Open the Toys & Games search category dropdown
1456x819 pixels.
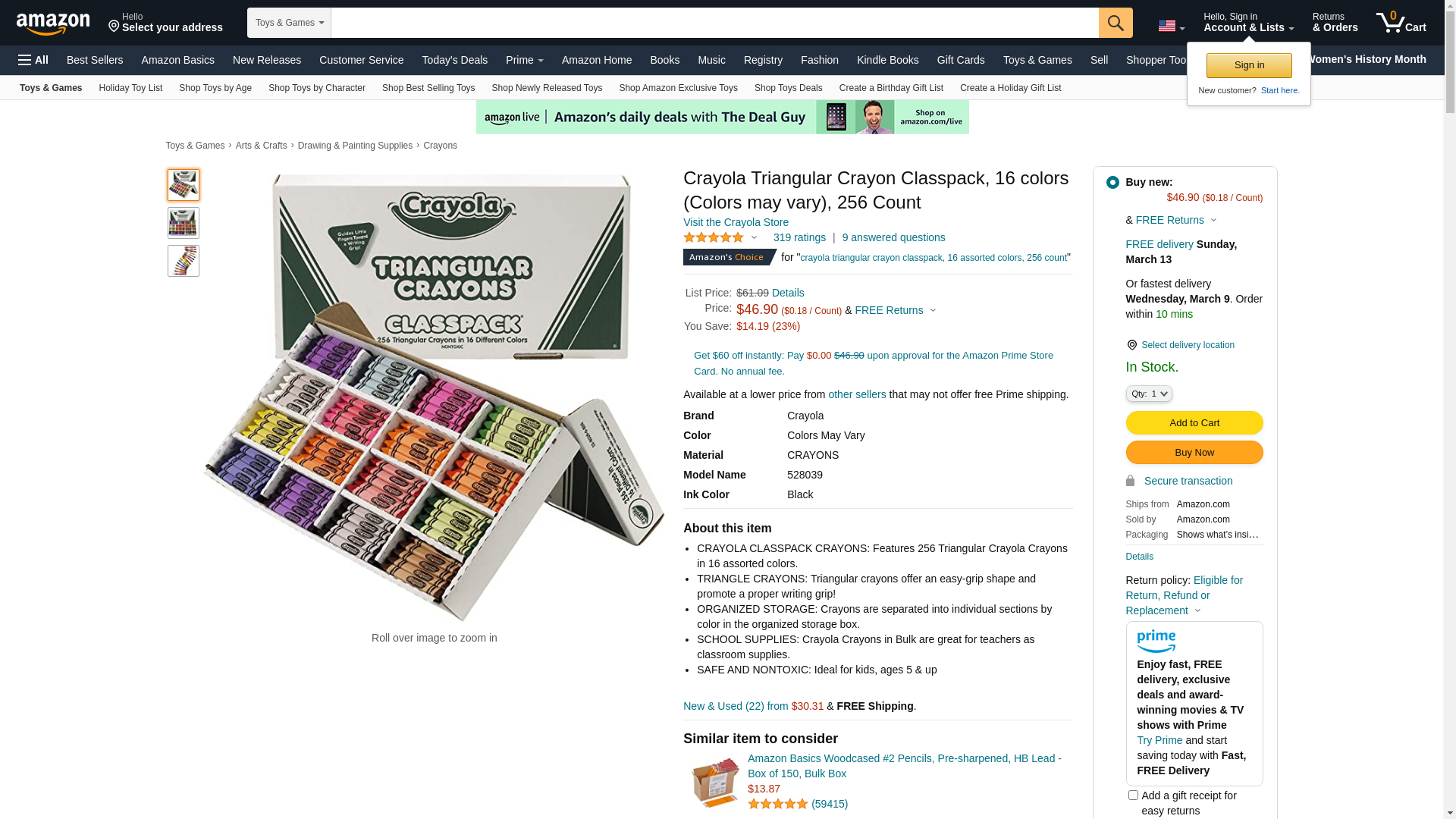[289, 23]
